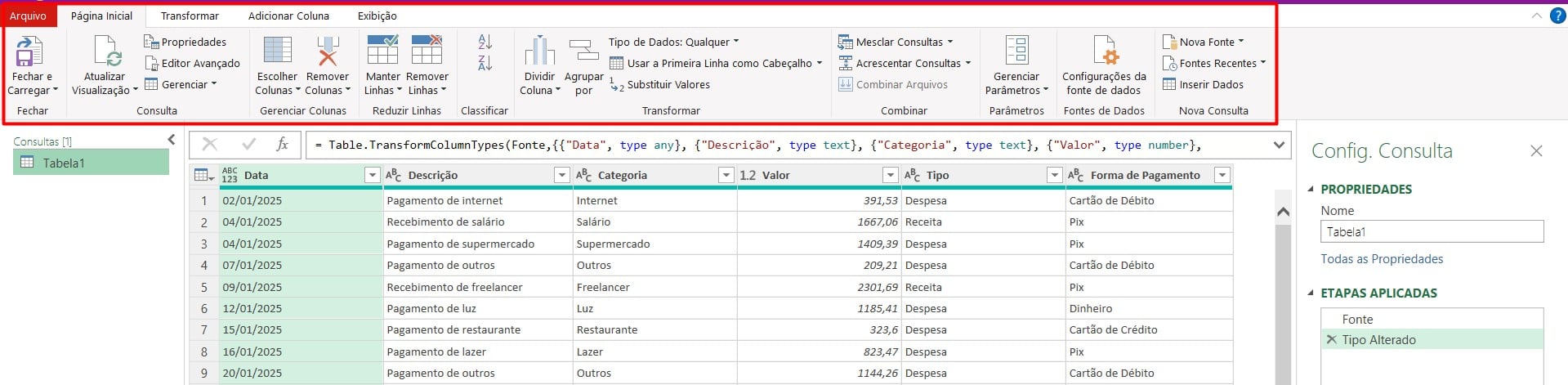Click Inserir Dados
Screen dimensions: 1568x385
[x=1203, y=84]
